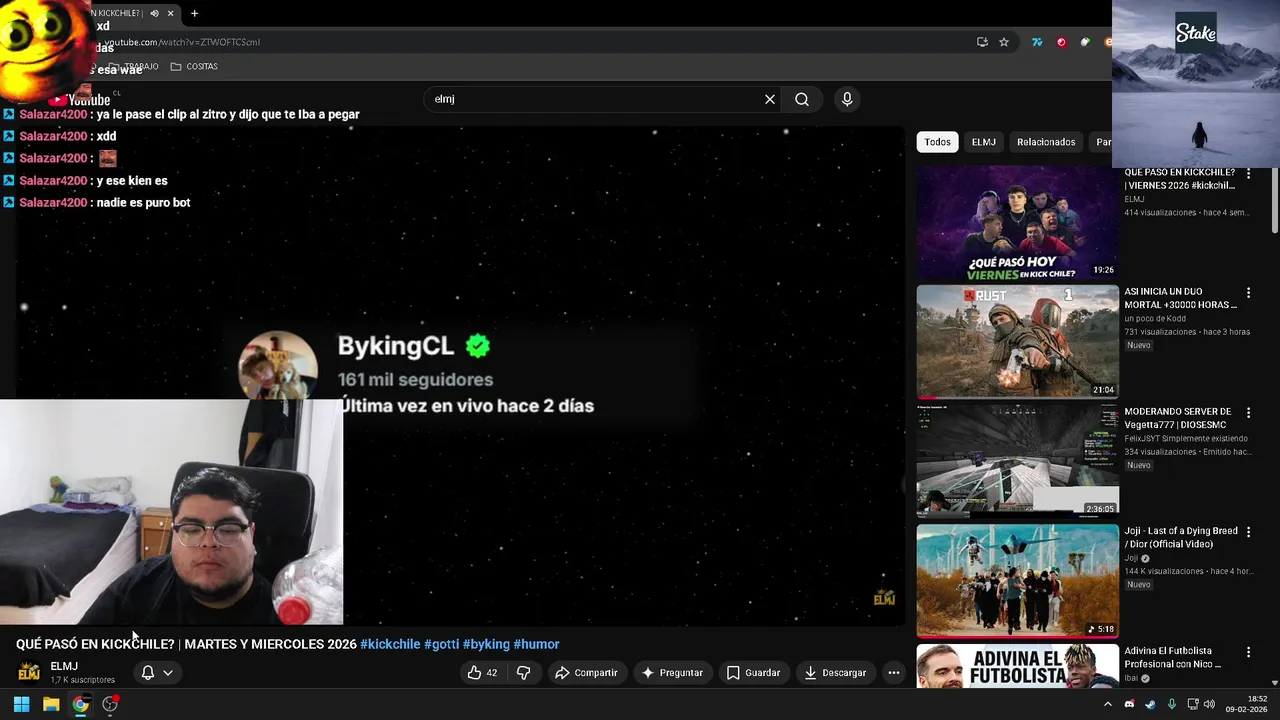This screenshot has width=1280, height=720.
Task: Open the red circular extension icon
Action: click(1061, 42)
